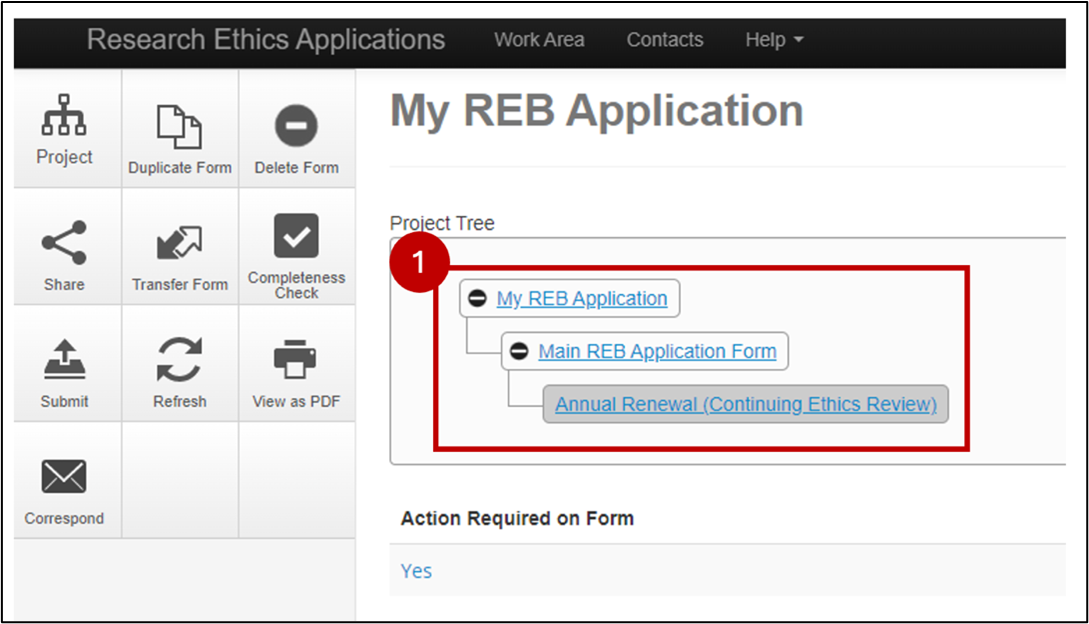Open Correspond envelope icon
The height and width of the screenshot is (624, 1089).
(x=64, y=477)
